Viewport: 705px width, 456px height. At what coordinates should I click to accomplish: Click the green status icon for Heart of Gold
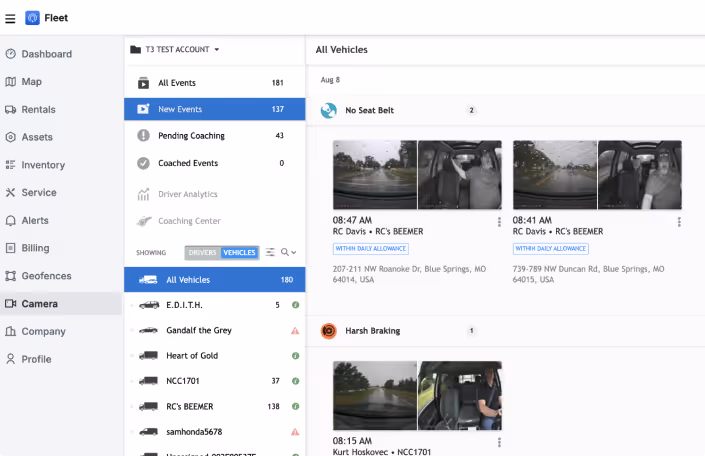pos(295,356)
